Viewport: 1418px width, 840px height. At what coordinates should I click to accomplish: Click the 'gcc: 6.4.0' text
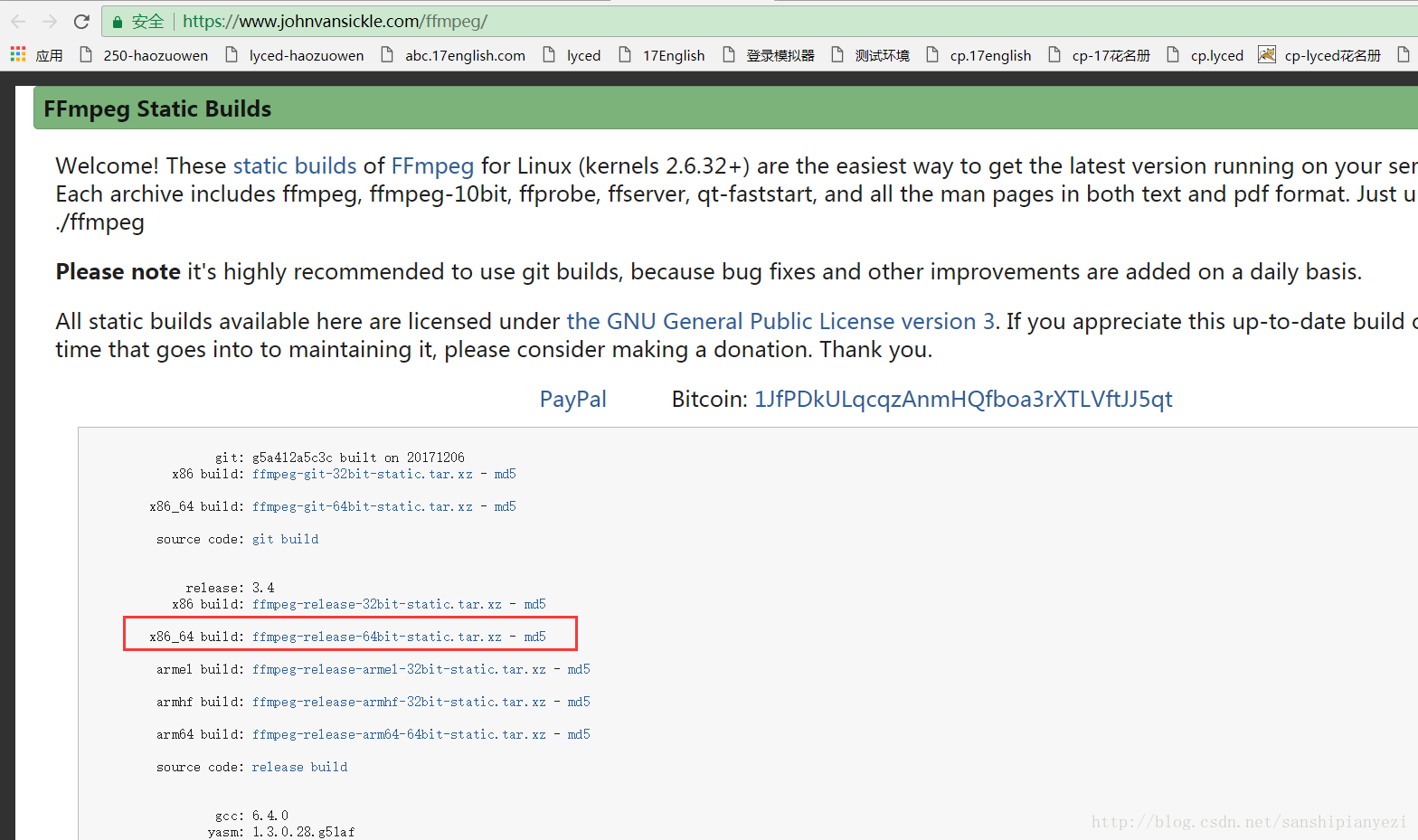pos(251,816)
